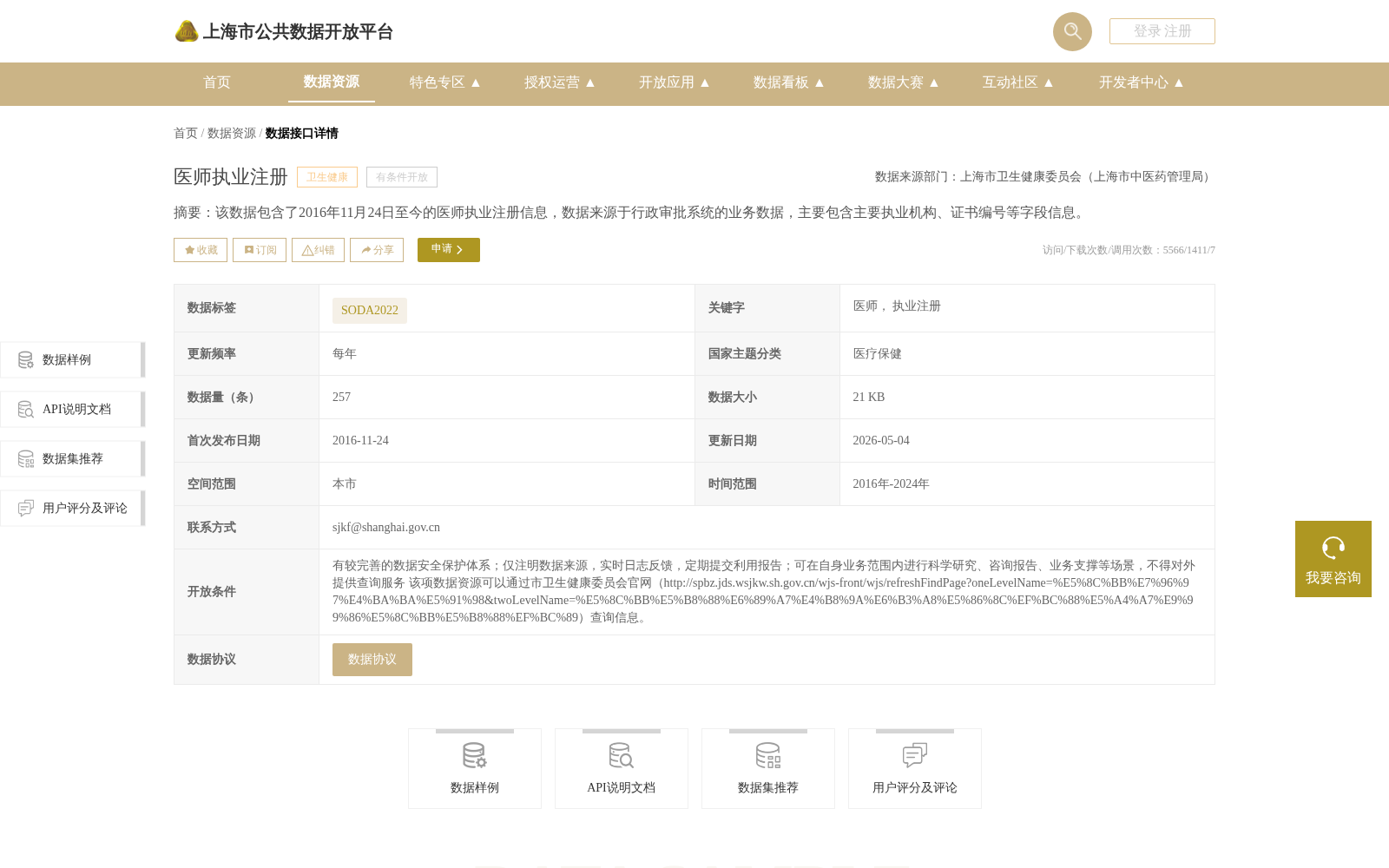This screenshot has width=1389, height=868.
Task: Click the API说明文档 icon card at bottom
Action: pyautogui.click(x=622, y=769)
